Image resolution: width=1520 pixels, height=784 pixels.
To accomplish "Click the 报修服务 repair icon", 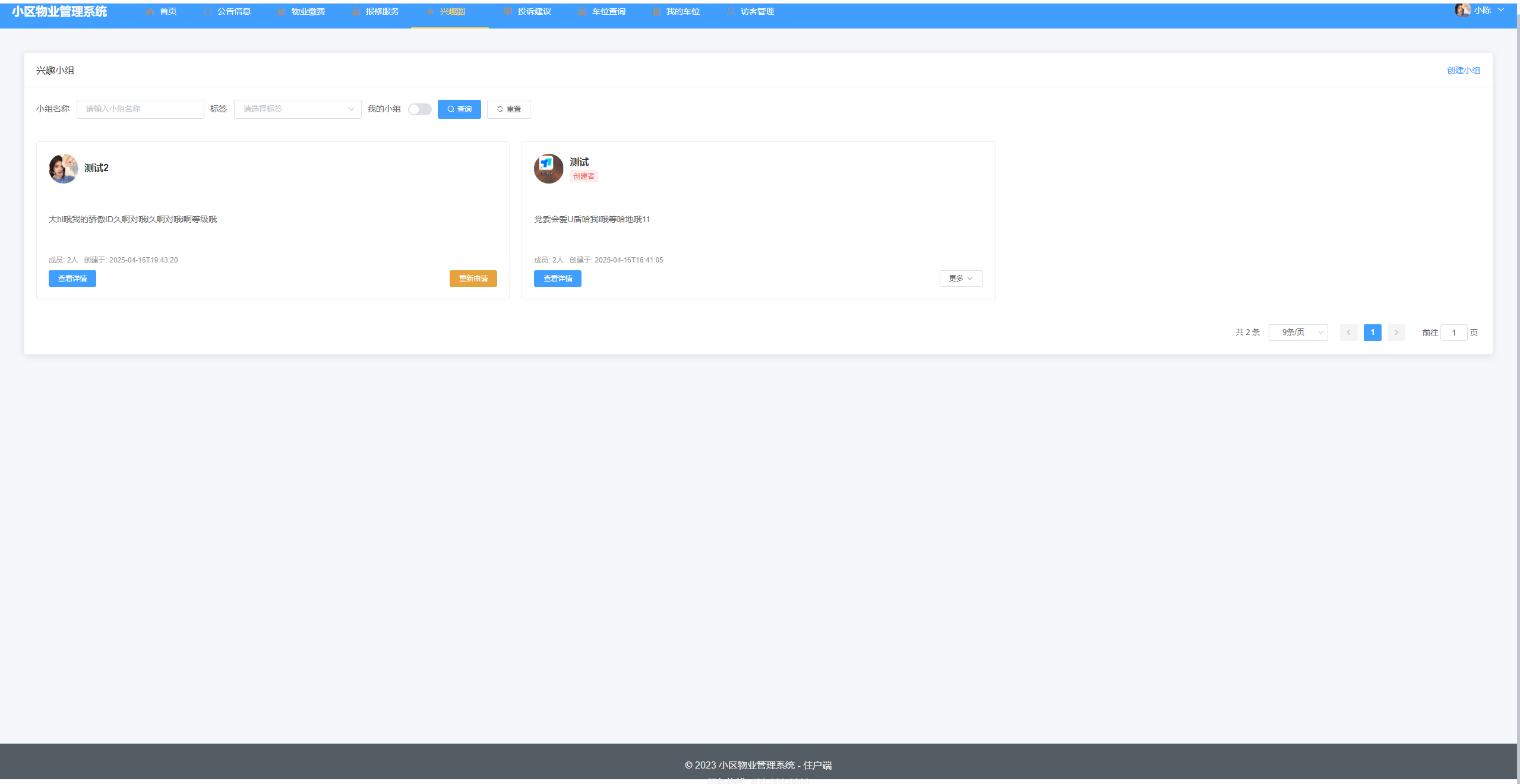I will pyautogui.click(x=356, y=12).
